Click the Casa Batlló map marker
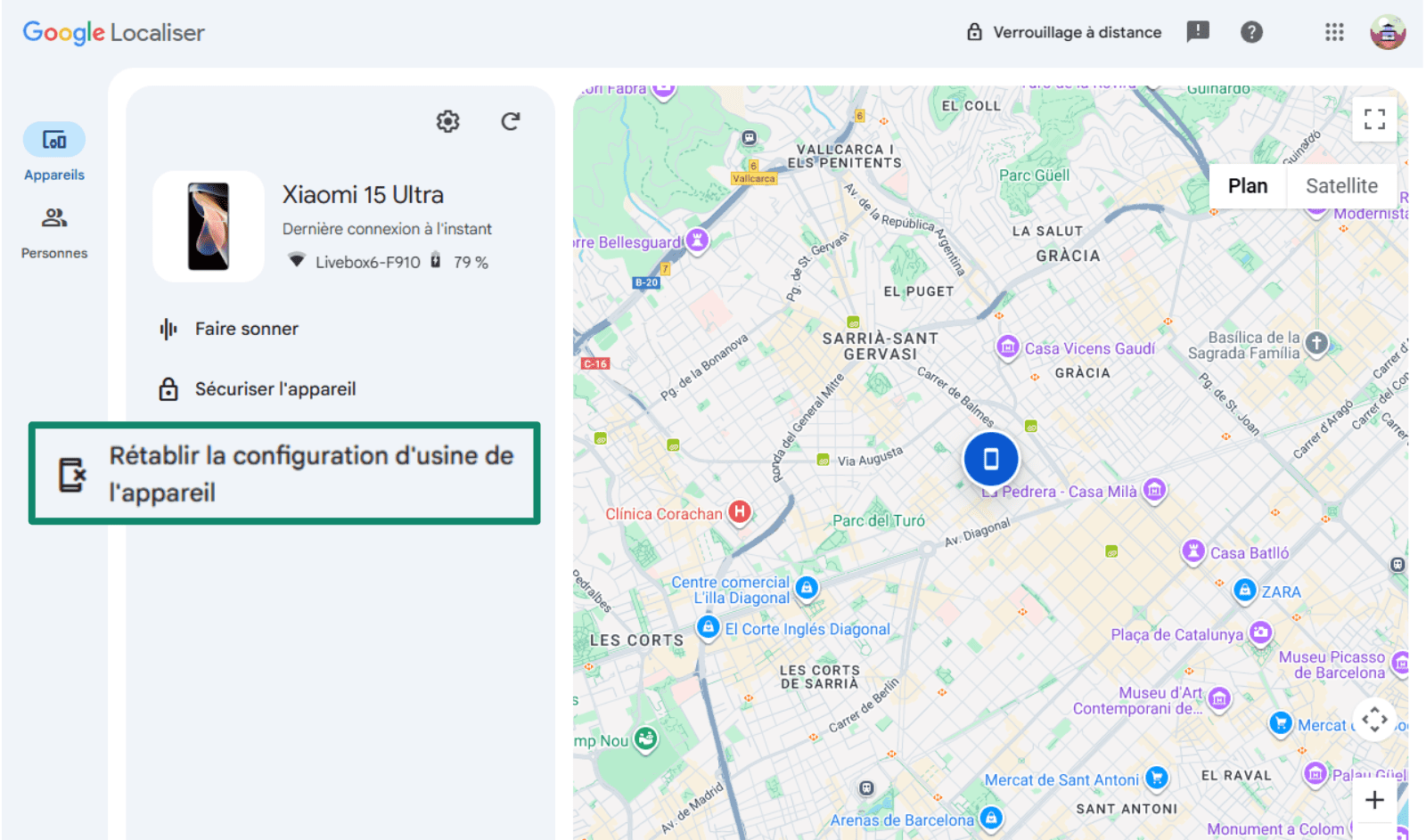Screen dimensions: 1426x840 [1193, 552]
